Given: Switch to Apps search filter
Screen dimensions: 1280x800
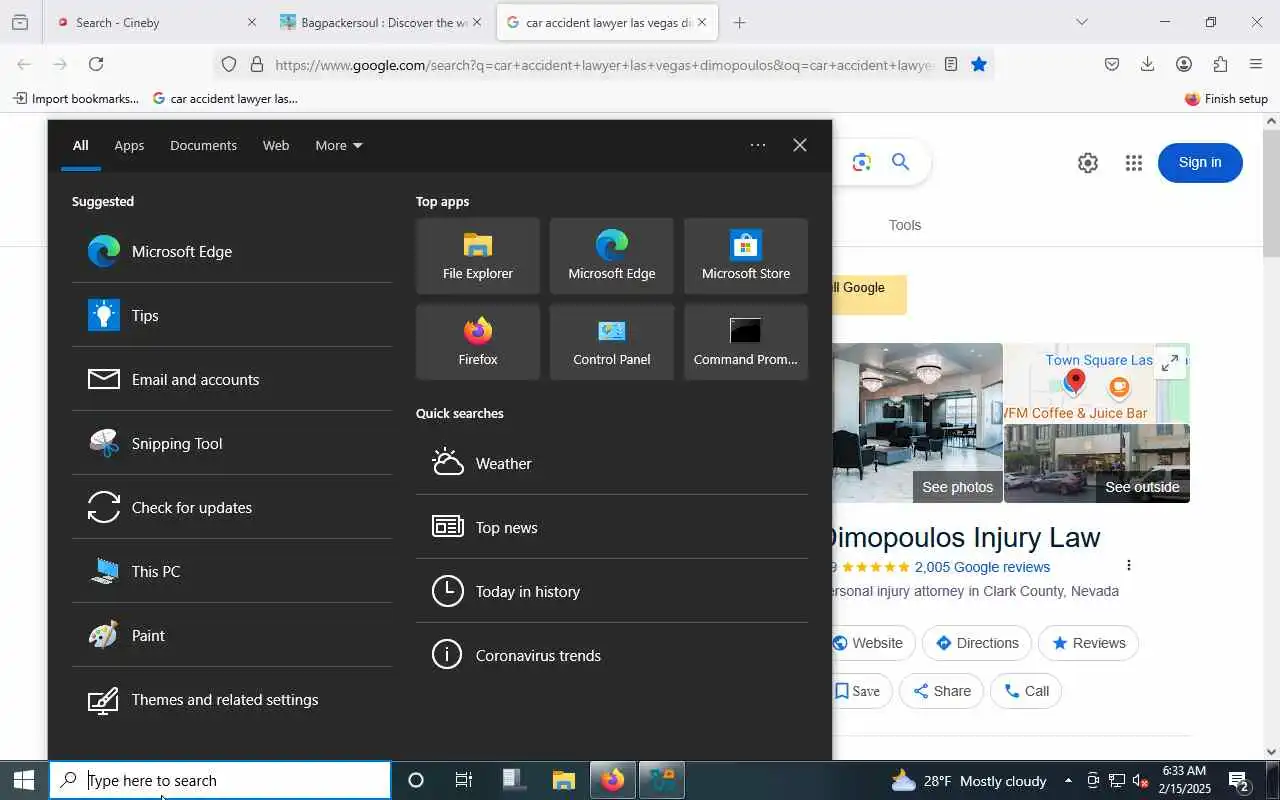Looking at the screenshot, I should 129,145.
